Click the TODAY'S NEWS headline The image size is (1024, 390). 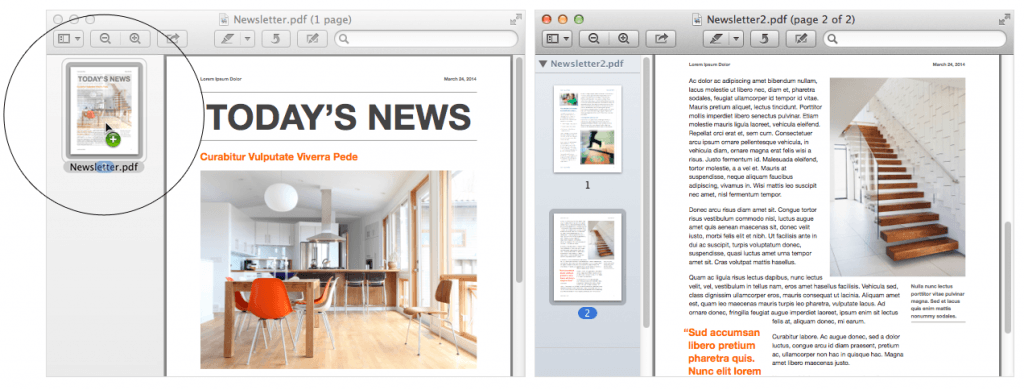click(x=338, y=118)
